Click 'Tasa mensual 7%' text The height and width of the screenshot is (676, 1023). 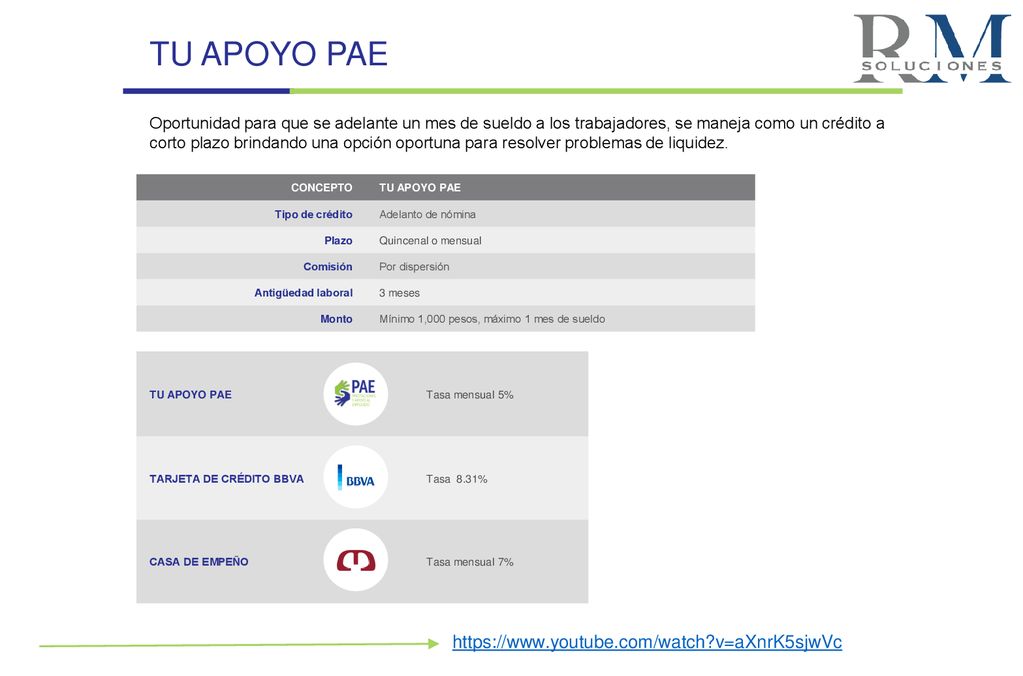click(x=470, y=562)
